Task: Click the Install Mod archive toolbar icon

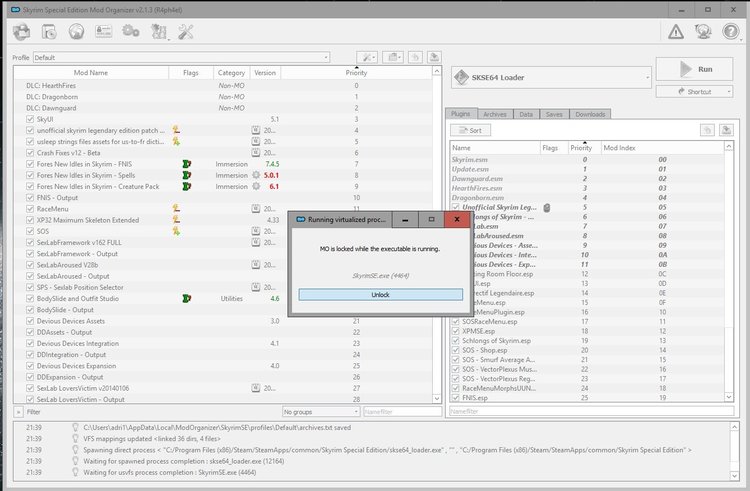Action: pos(22,32)
